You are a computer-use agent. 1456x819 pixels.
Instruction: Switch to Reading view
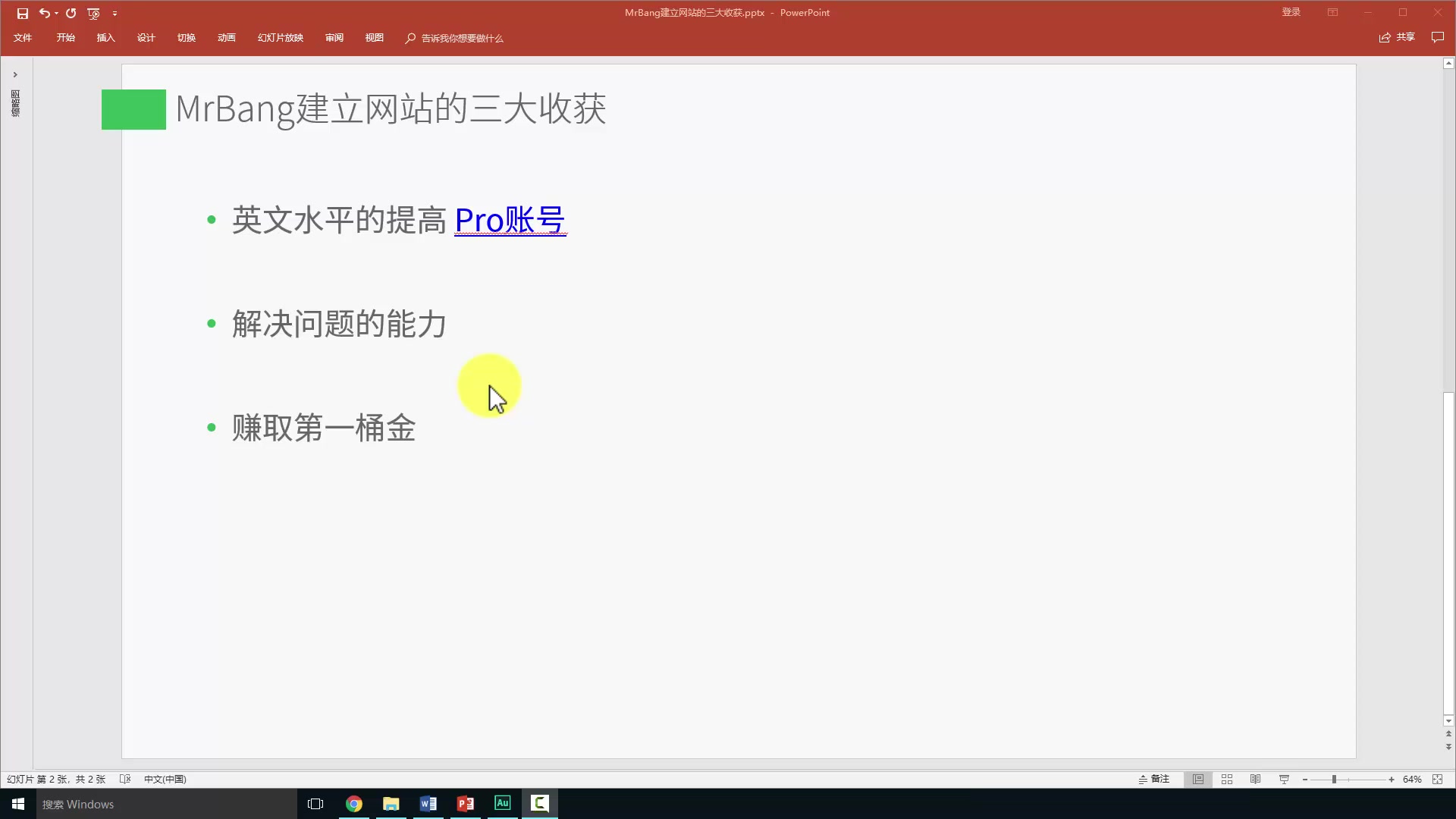[1255, 779]
